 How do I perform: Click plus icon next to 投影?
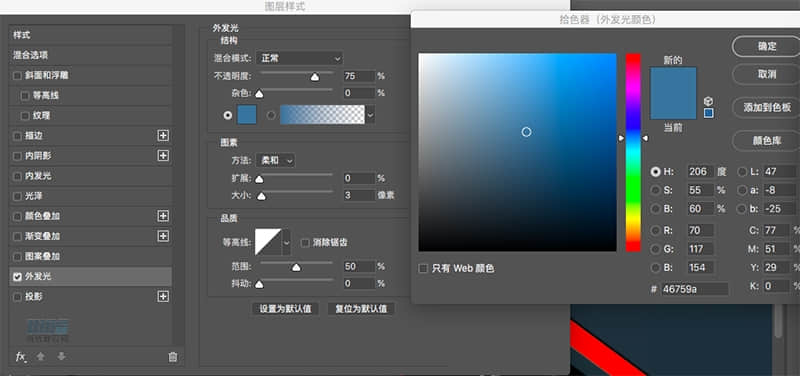tap(163, 296)
